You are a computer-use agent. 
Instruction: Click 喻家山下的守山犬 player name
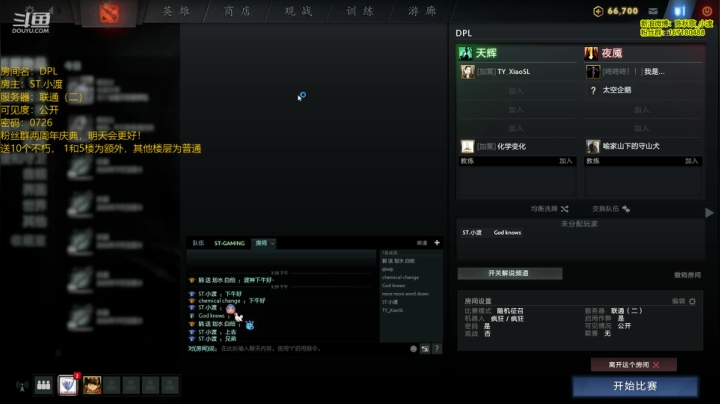coord(631,146)
